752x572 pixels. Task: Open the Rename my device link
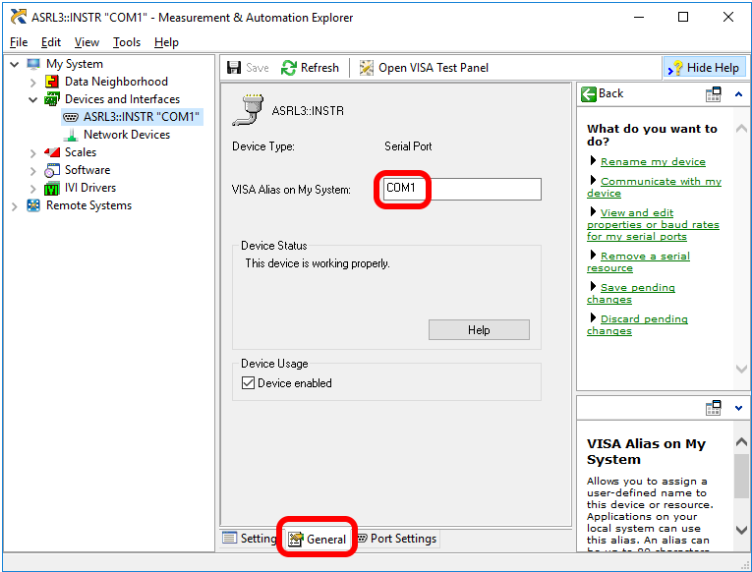coord(652,162)
